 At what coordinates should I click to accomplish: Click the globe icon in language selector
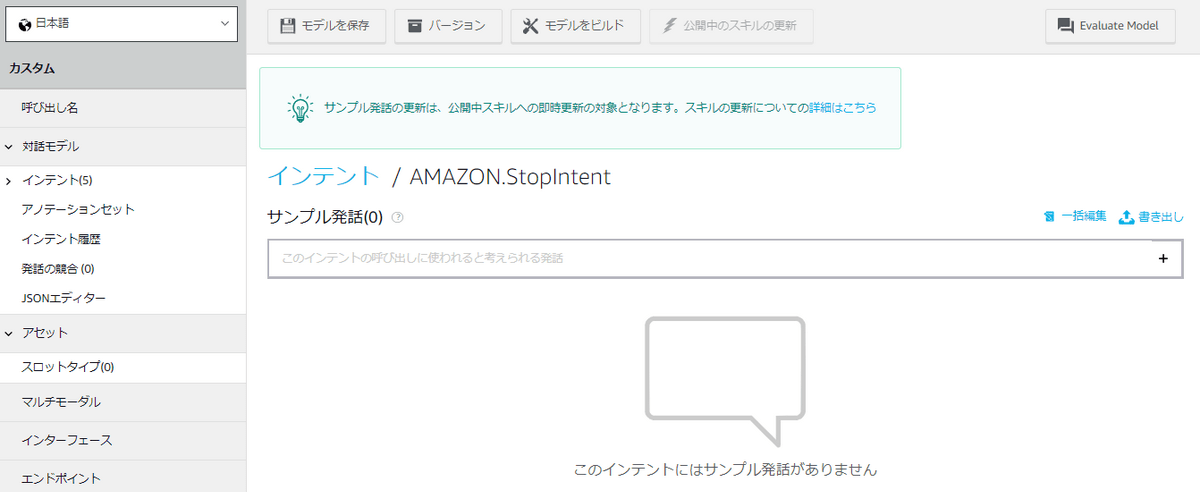[25, 24]
